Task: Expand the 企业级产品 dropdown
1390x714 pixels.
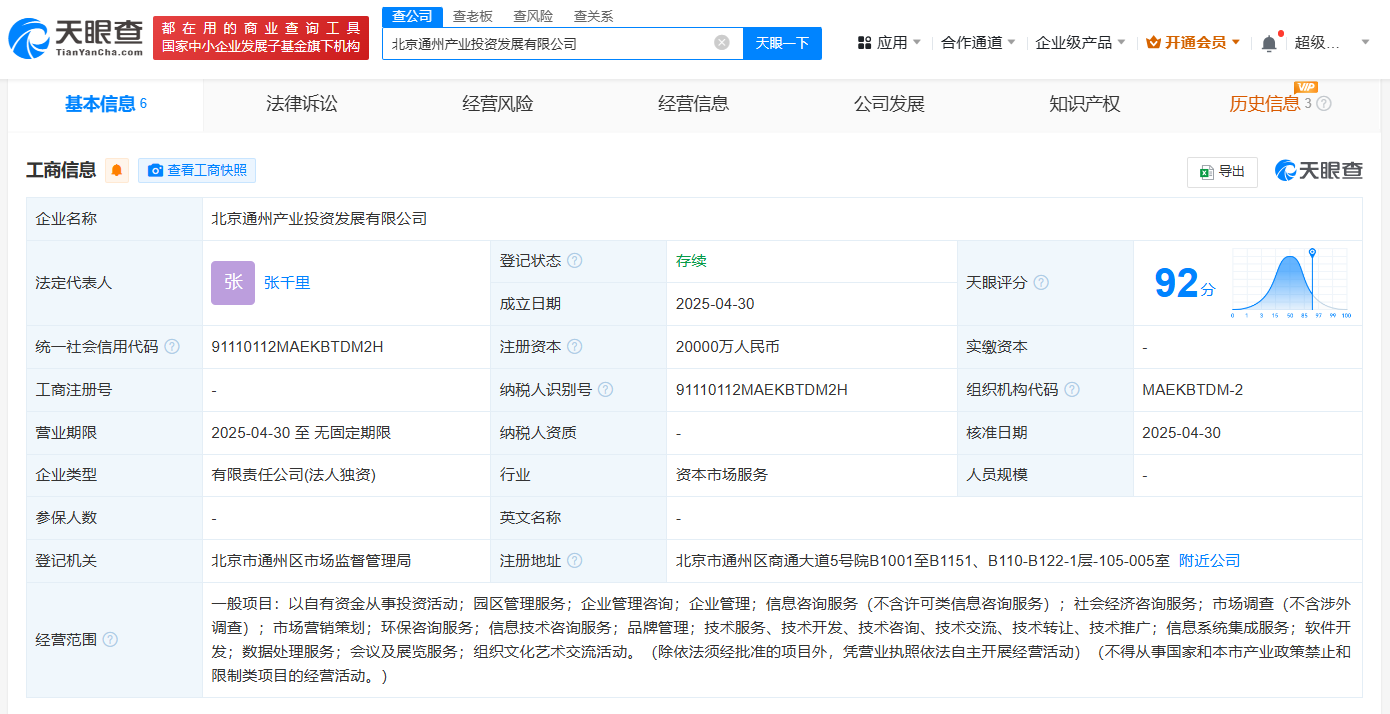Action: (1080, 42)
